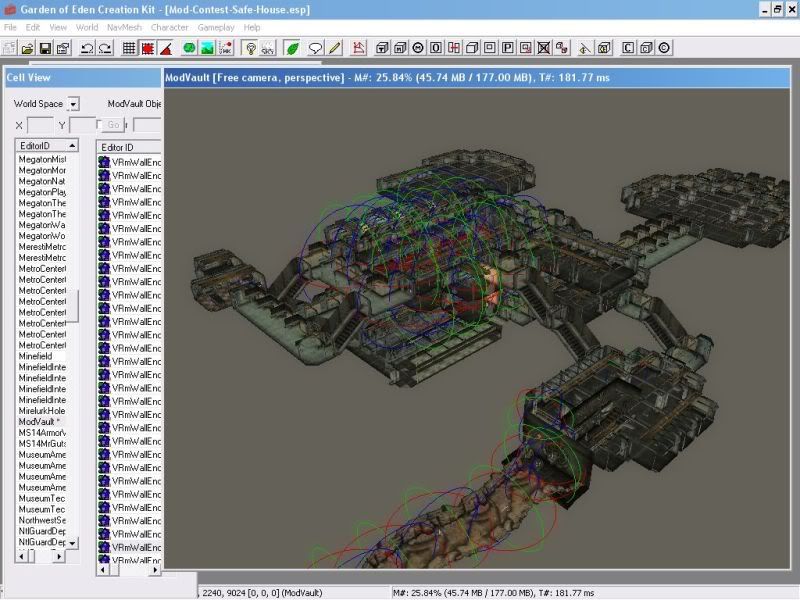
Task: Click the circled M toolbar icon
Action: (418, 48)
